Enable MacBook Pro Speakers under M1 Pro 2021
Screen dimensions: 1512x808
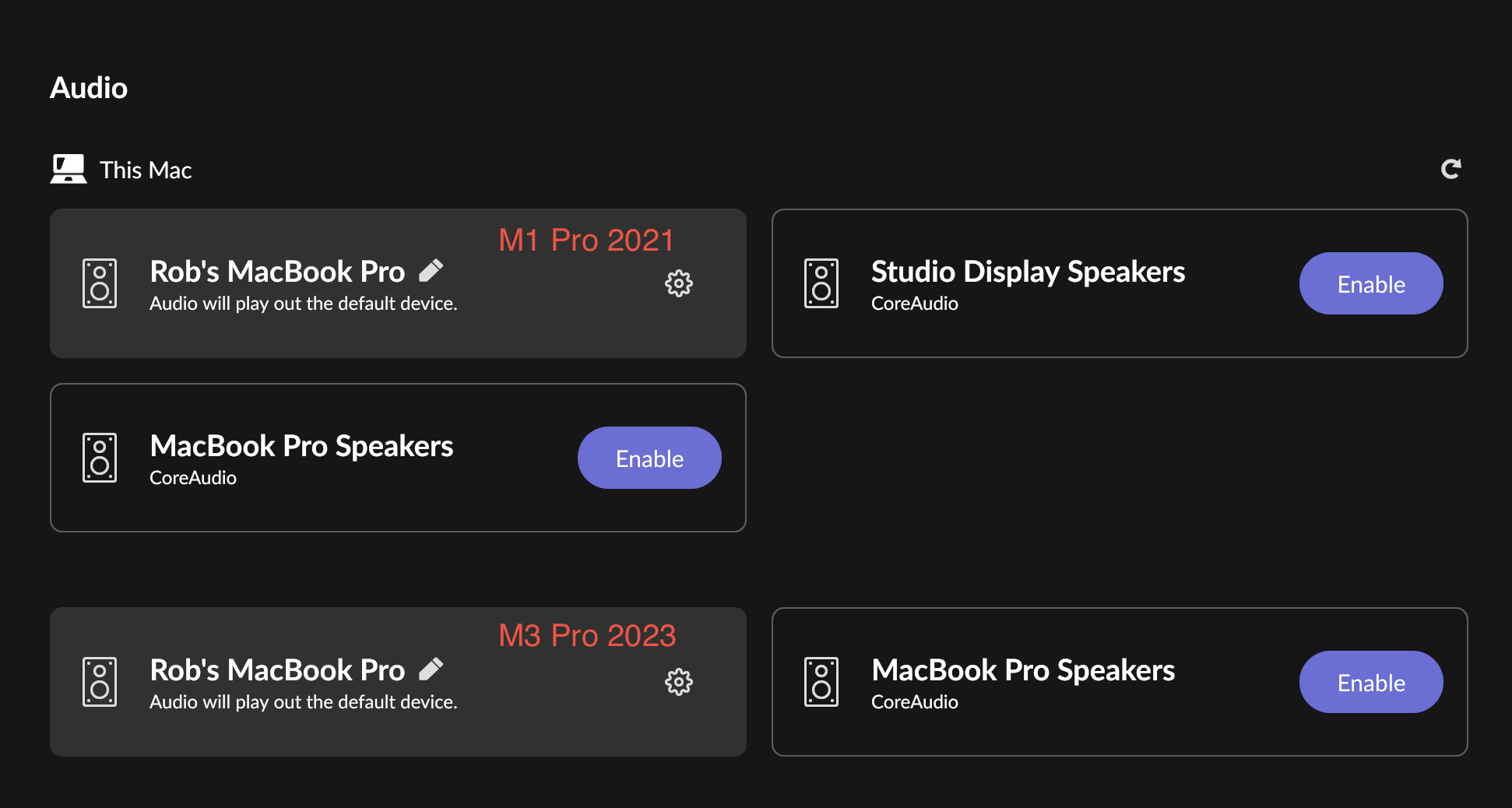click(649, 458)
